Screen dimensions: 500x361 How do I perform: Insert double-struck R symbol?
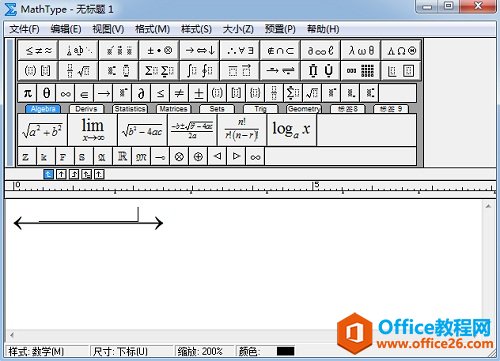[122, 156]
